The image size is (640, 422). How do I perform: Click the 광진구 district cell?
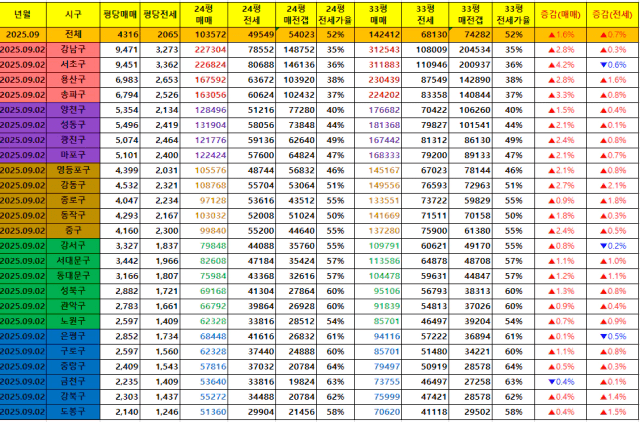(73, 140)
